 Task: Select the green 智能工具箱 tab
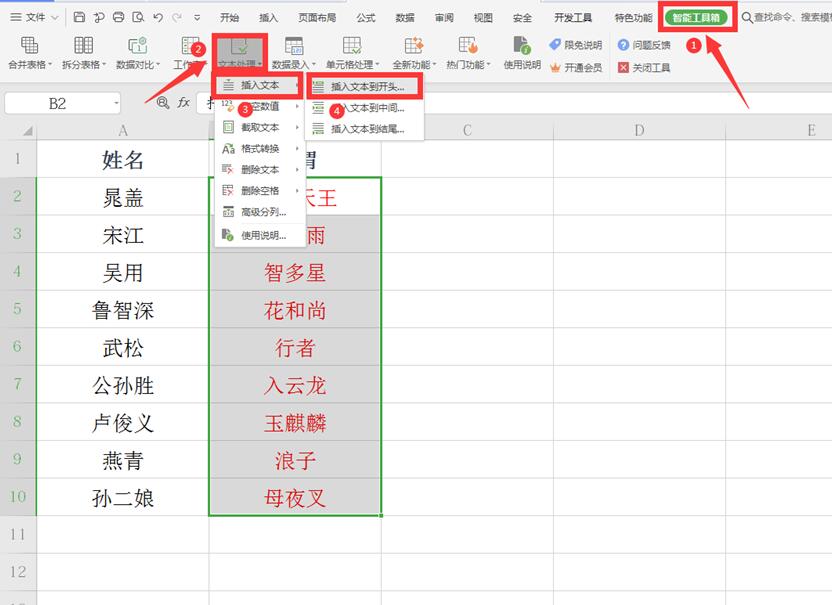(x=696, y=18)
